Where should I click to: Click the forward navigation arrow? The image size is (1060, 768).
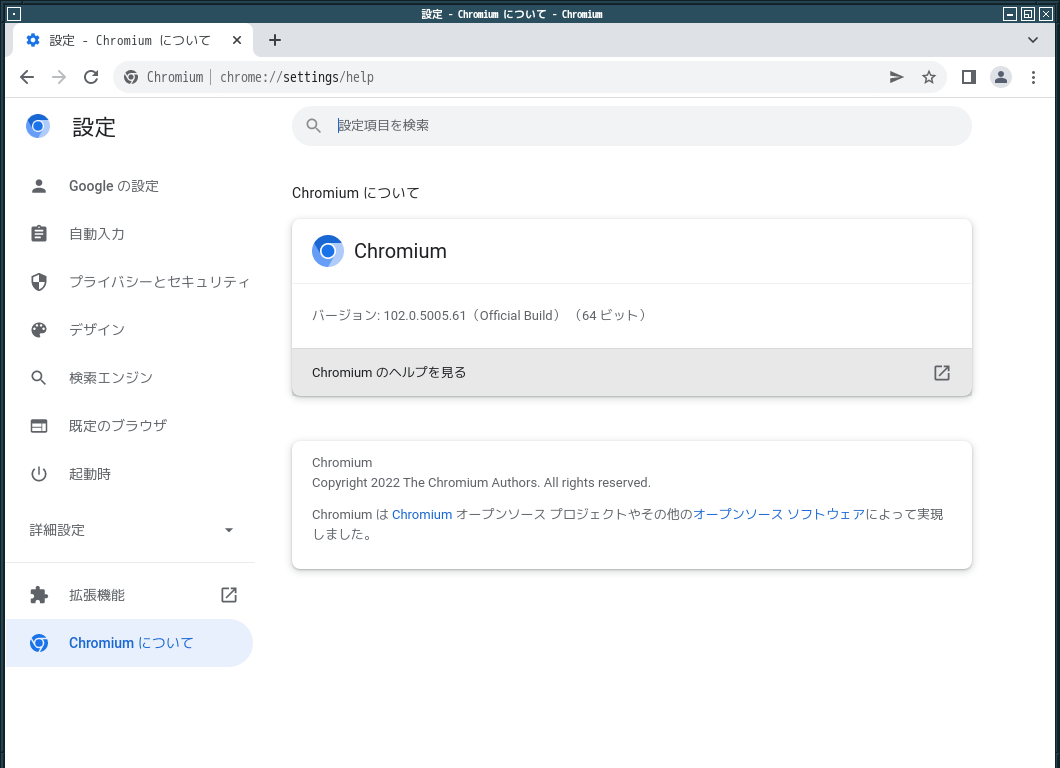[x=59, y=77]
